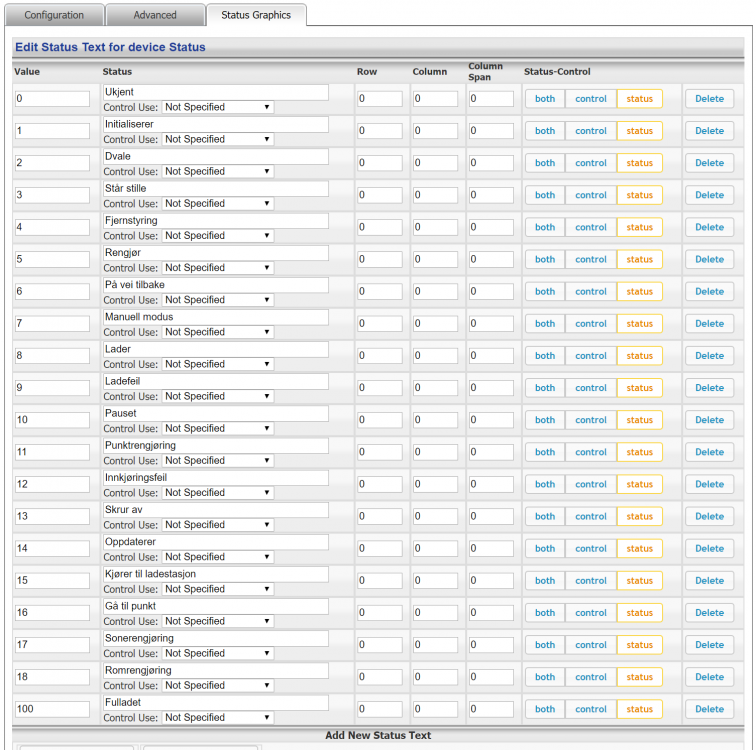Click the Status text field 'Står stille'

(215, 188)
